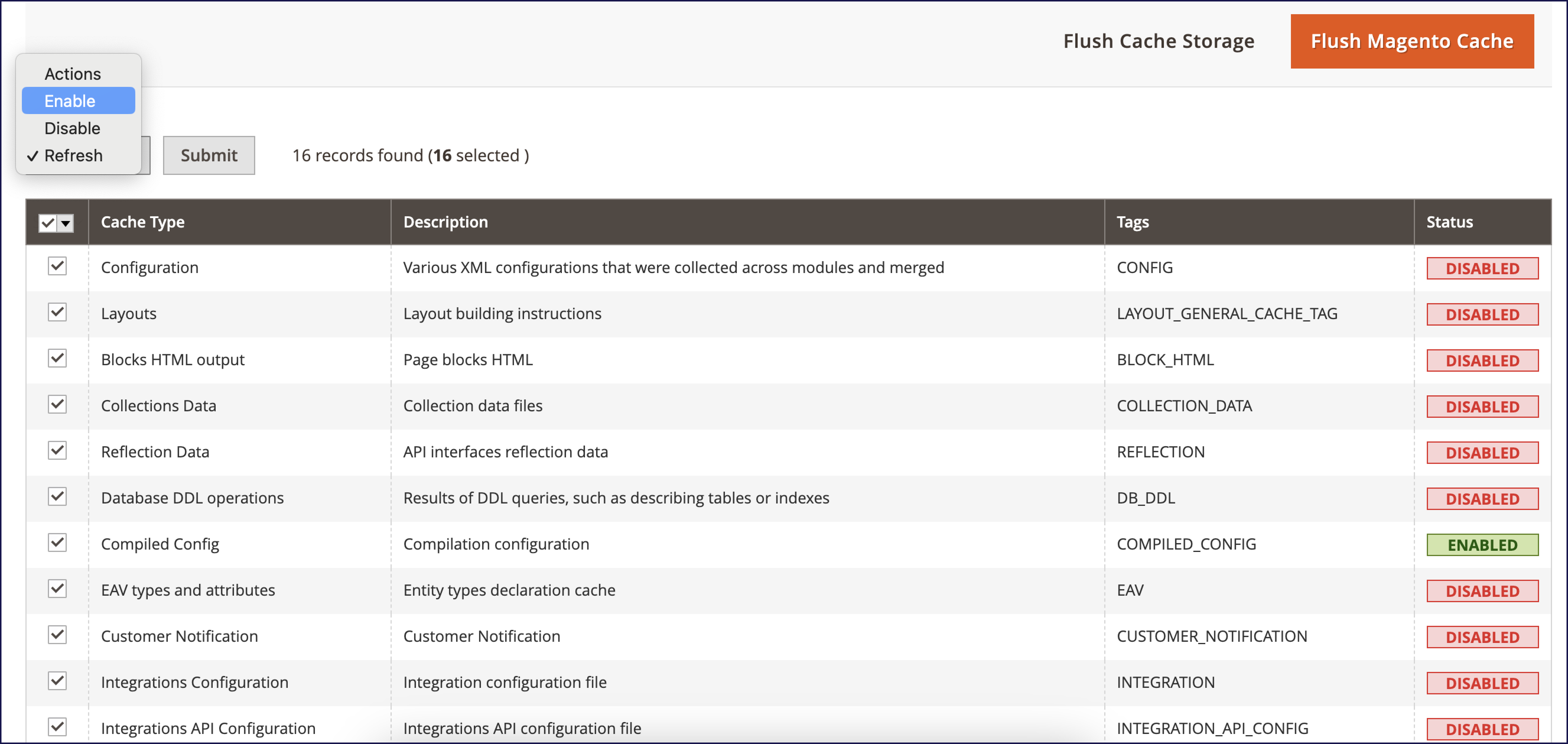
Task: Click the Flush Cache Storage button
Action: 1158,41
